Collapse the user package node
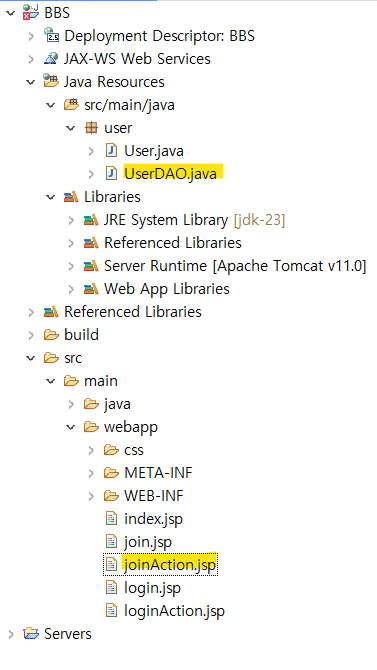Image resolution: width=377 pixels, height=670 pixels. [x=71, y=128]
